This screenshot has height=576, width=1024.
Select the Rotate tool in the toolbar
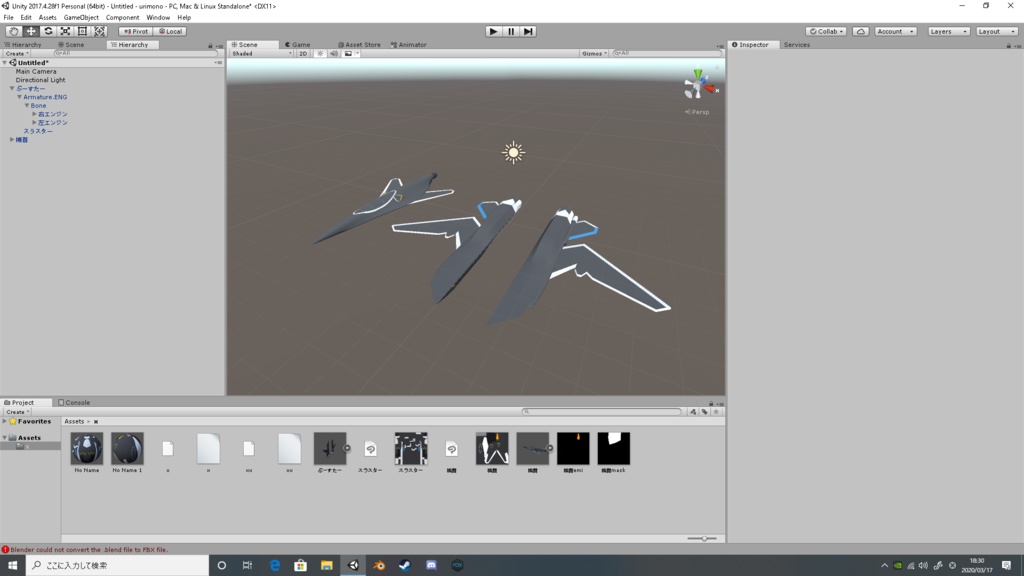[x=48, y=31]
